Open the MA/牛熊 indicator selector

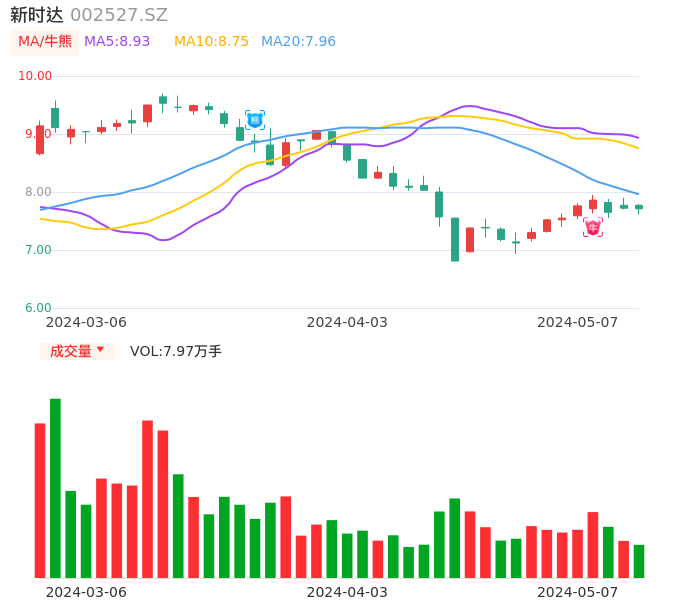pos(45,42)
